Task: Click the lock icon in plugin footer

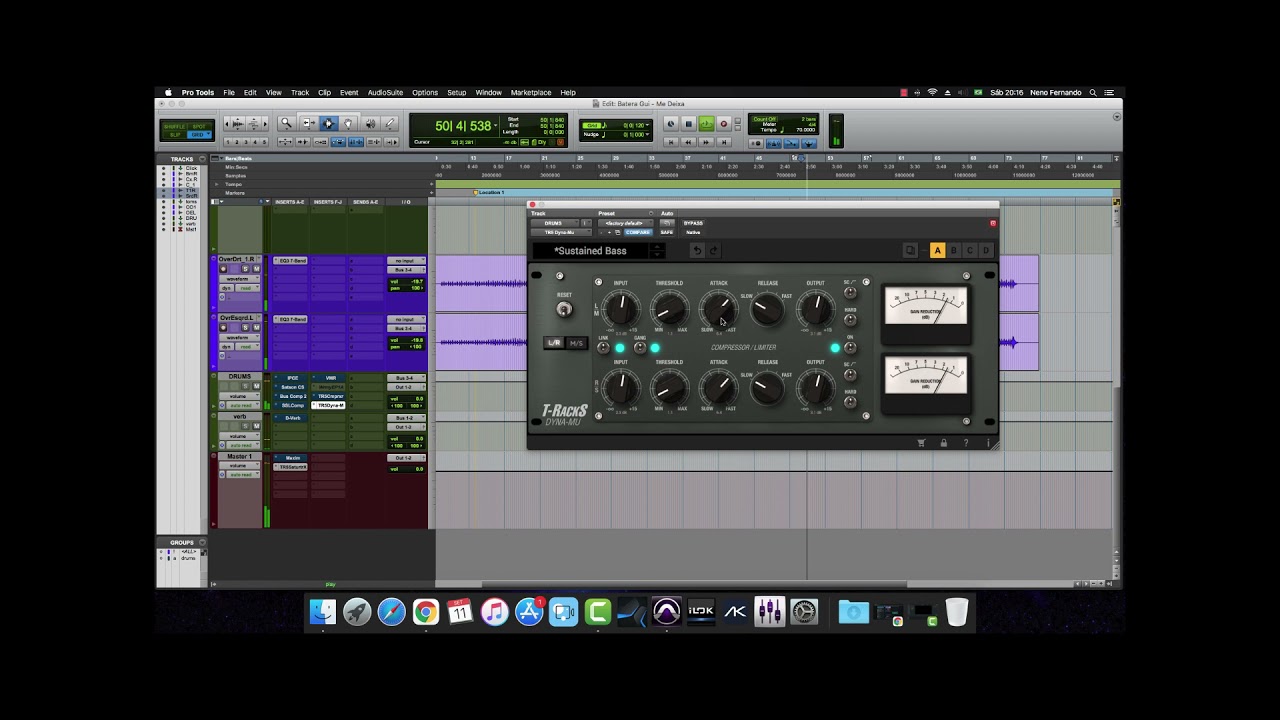Action: (x=943, y=443)
